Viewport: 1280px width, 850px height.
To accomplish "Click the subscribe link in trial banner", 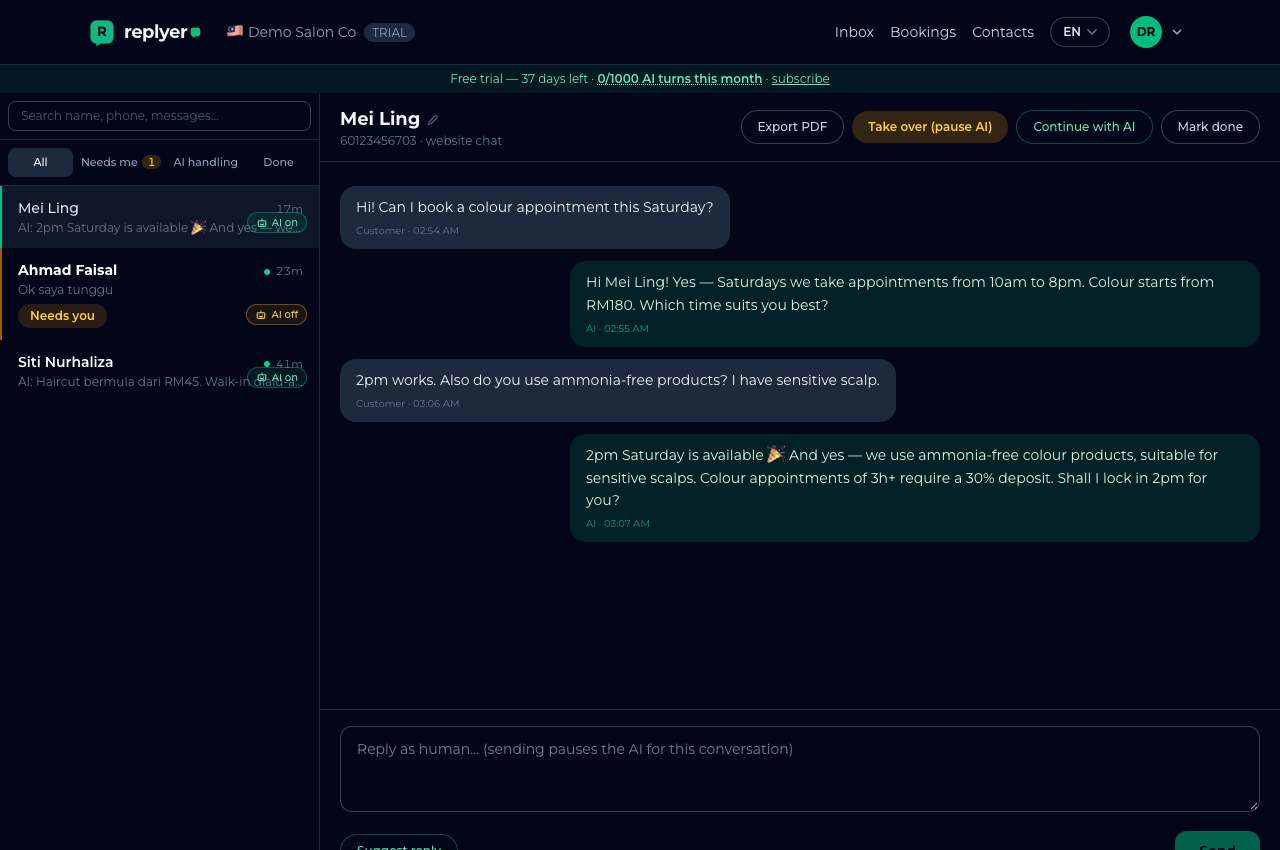I will click(800, 79).
